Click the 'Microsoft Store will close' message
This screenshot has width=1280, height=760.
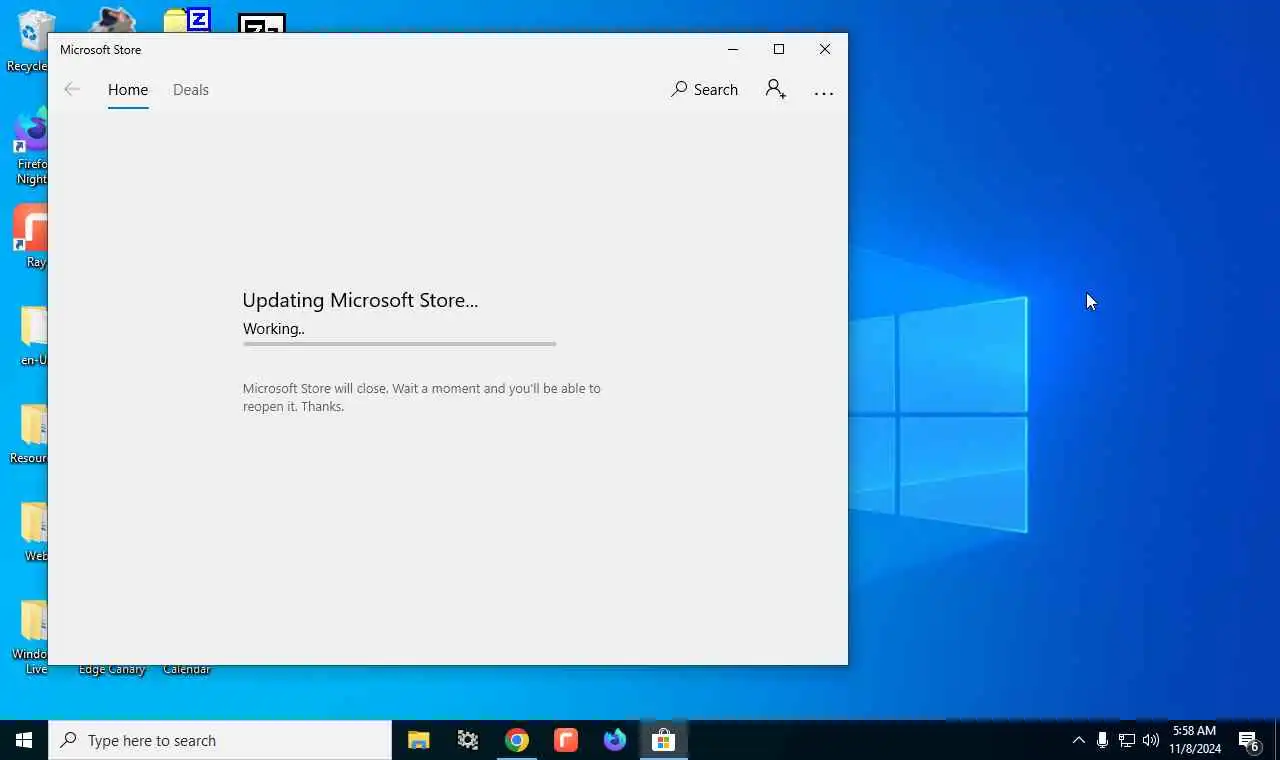pos(421,397)
